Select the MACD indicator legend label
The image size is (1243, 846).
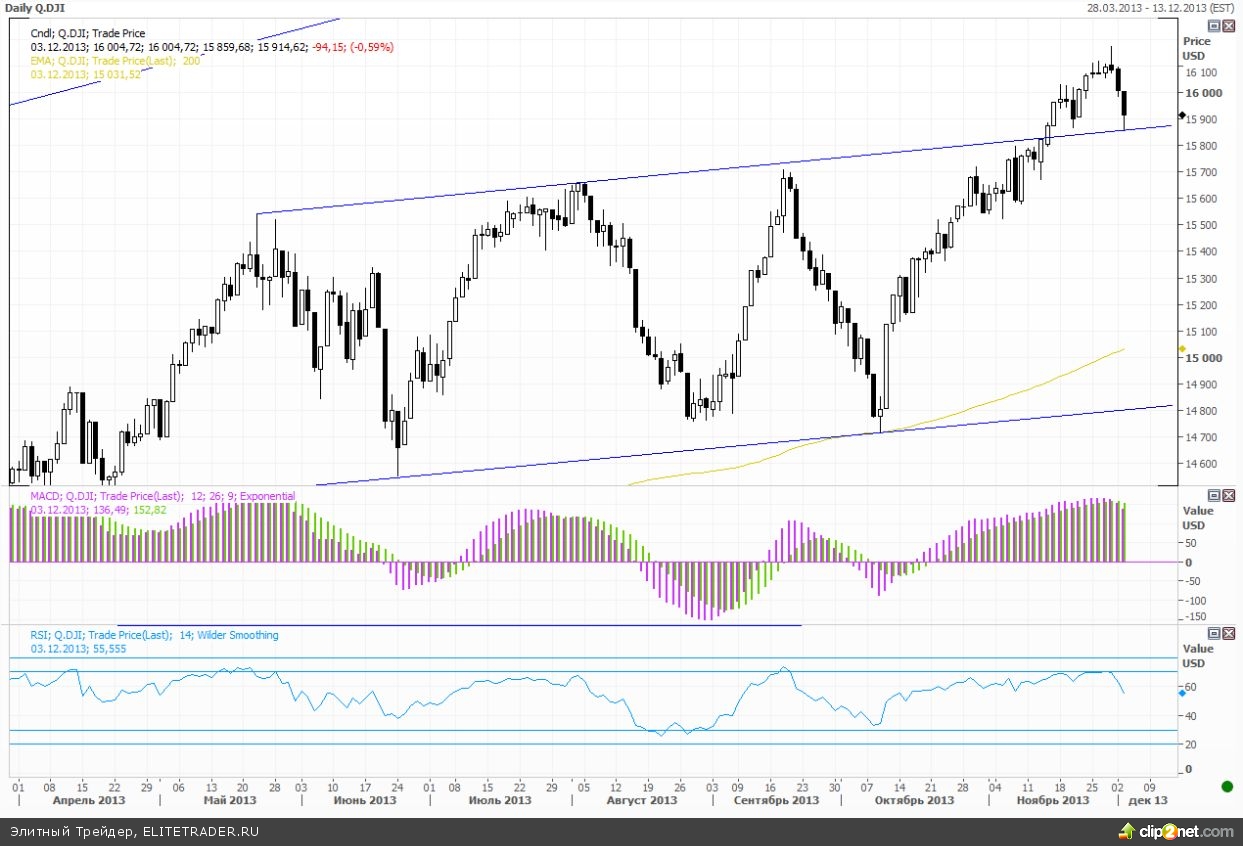(162, 496)
